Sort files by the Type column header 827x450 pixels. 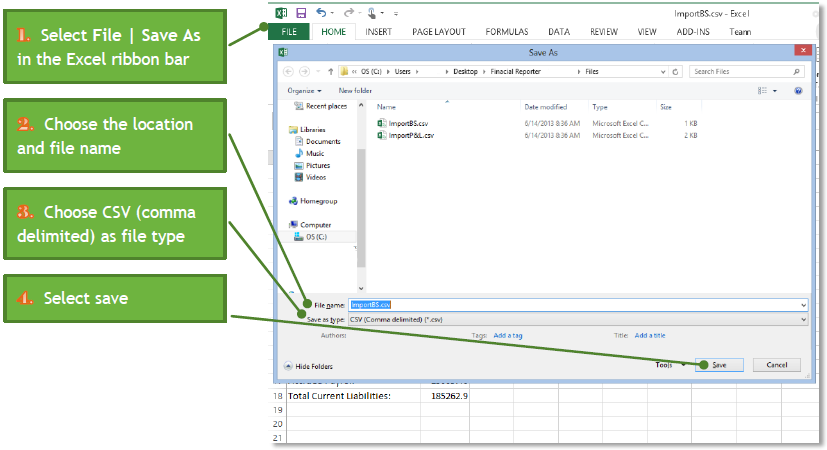click(600, 107)
